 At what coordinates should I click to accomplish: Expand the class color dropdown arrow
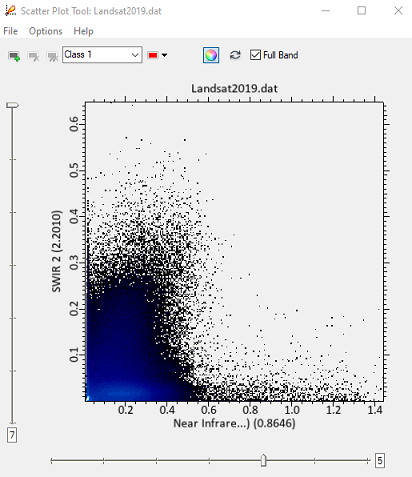[164, 55]
